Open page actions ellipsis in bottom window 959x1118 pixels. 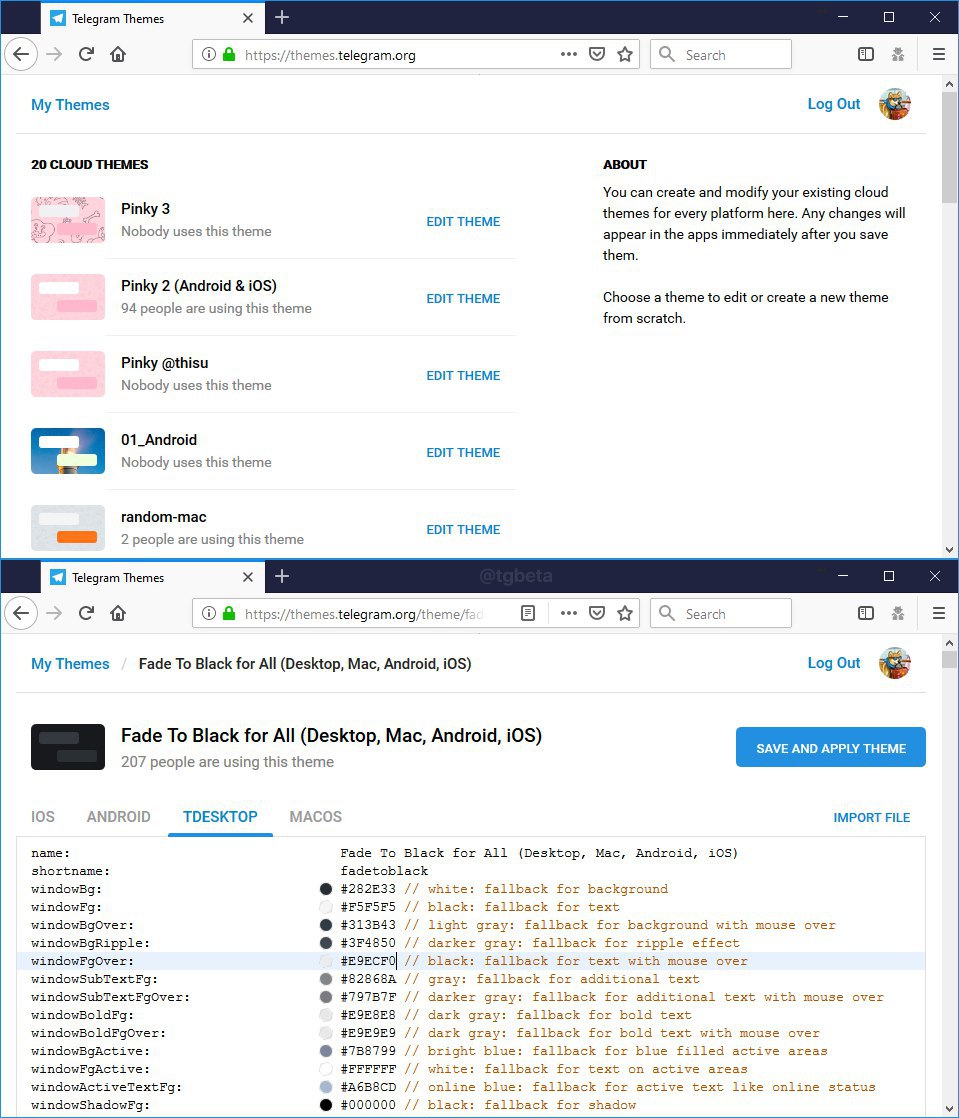pyautogui.click(x=568, y=613)
